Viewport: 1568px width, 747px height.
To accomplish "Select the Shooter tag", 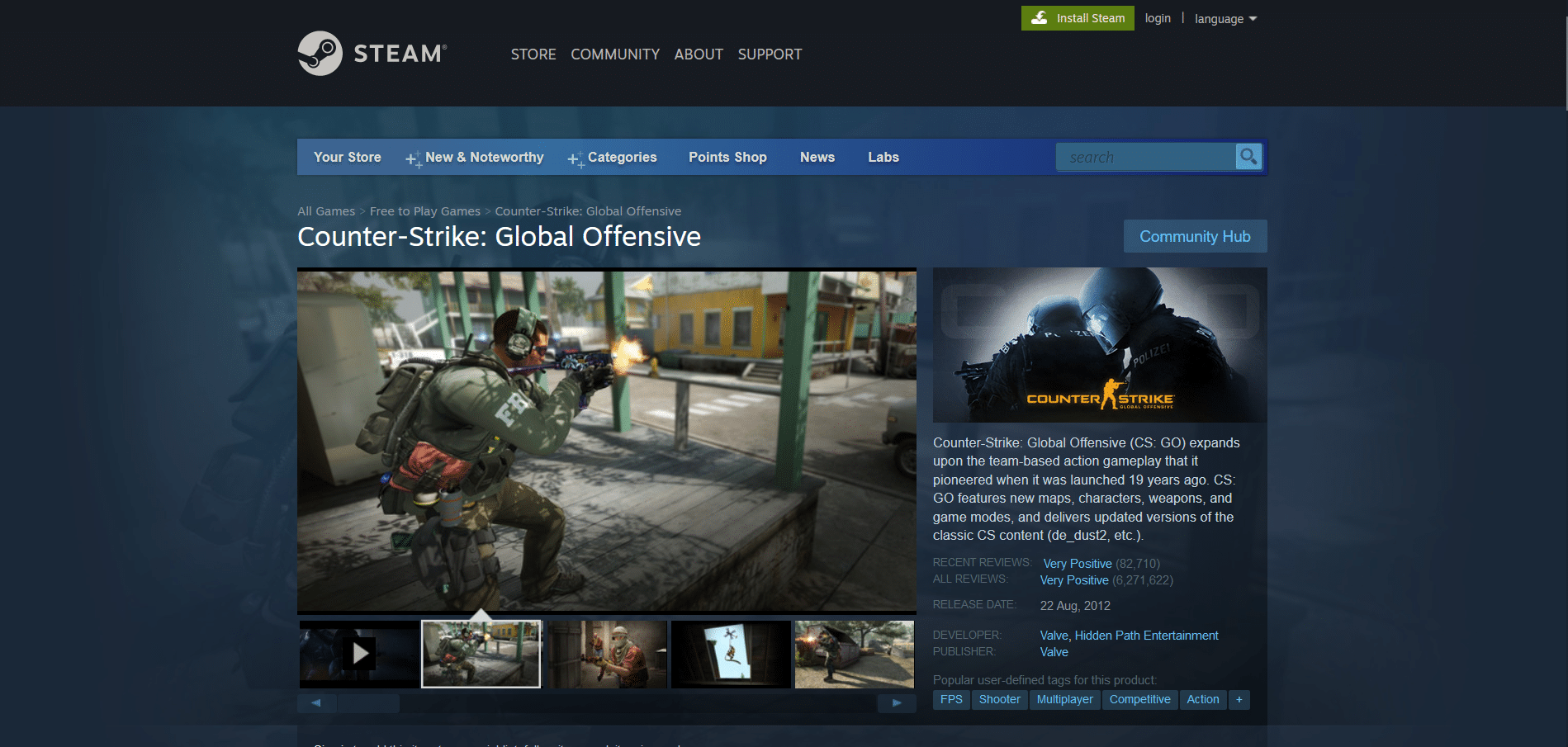I will (999, 699).
